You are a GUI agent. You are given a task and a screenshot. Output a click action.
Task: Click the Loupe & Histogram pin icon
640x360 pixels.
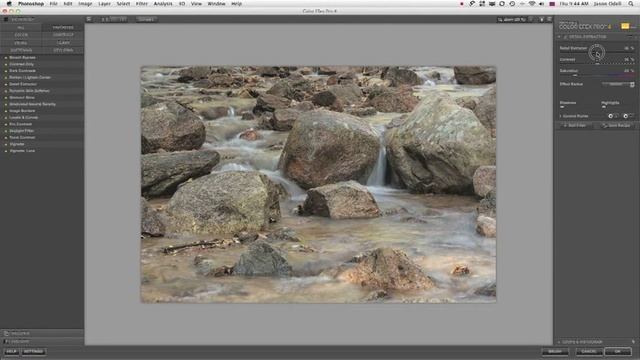(x=633, y=342)
